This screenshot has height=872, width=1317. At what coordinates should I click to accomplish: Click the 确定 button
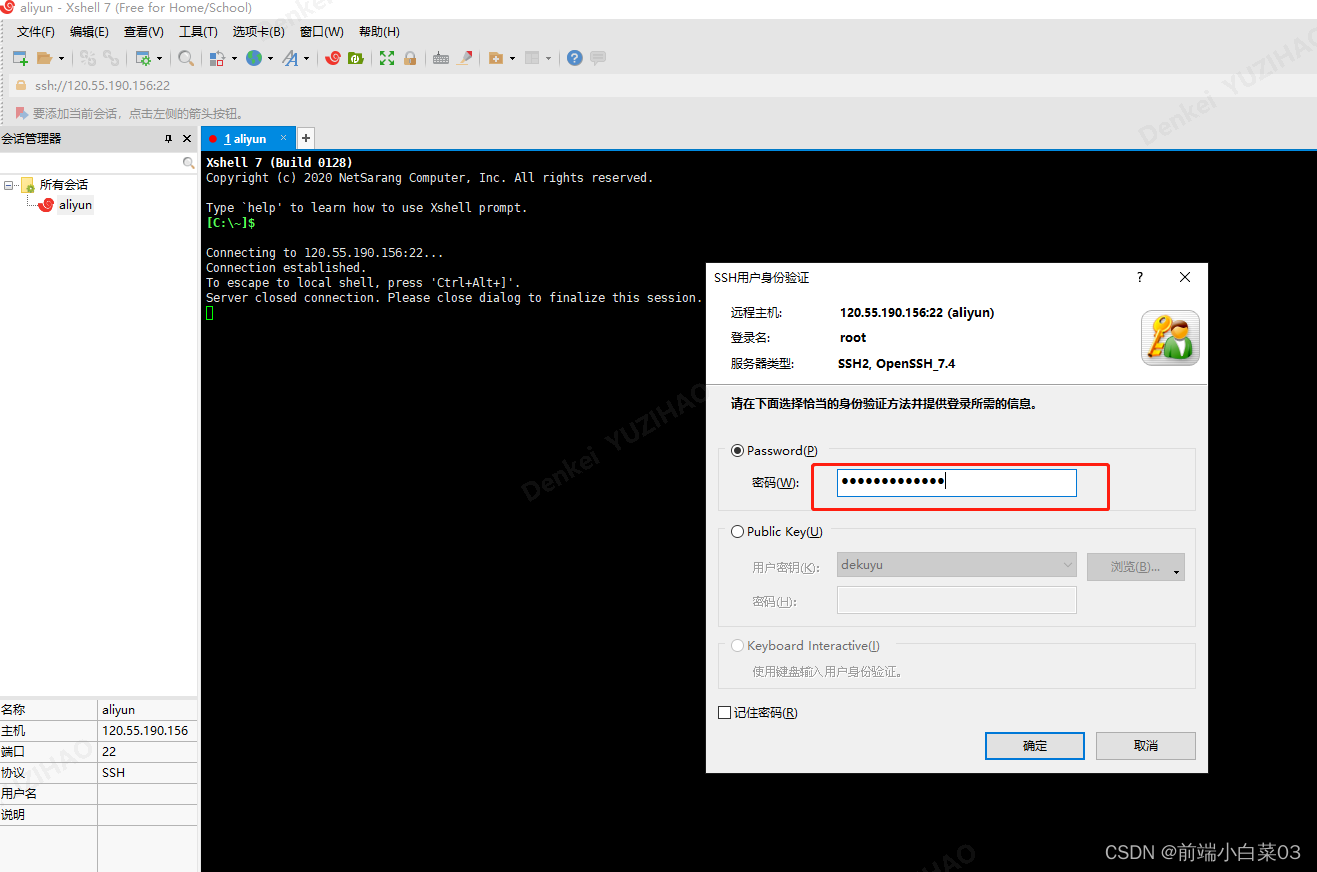(1035, 746)
